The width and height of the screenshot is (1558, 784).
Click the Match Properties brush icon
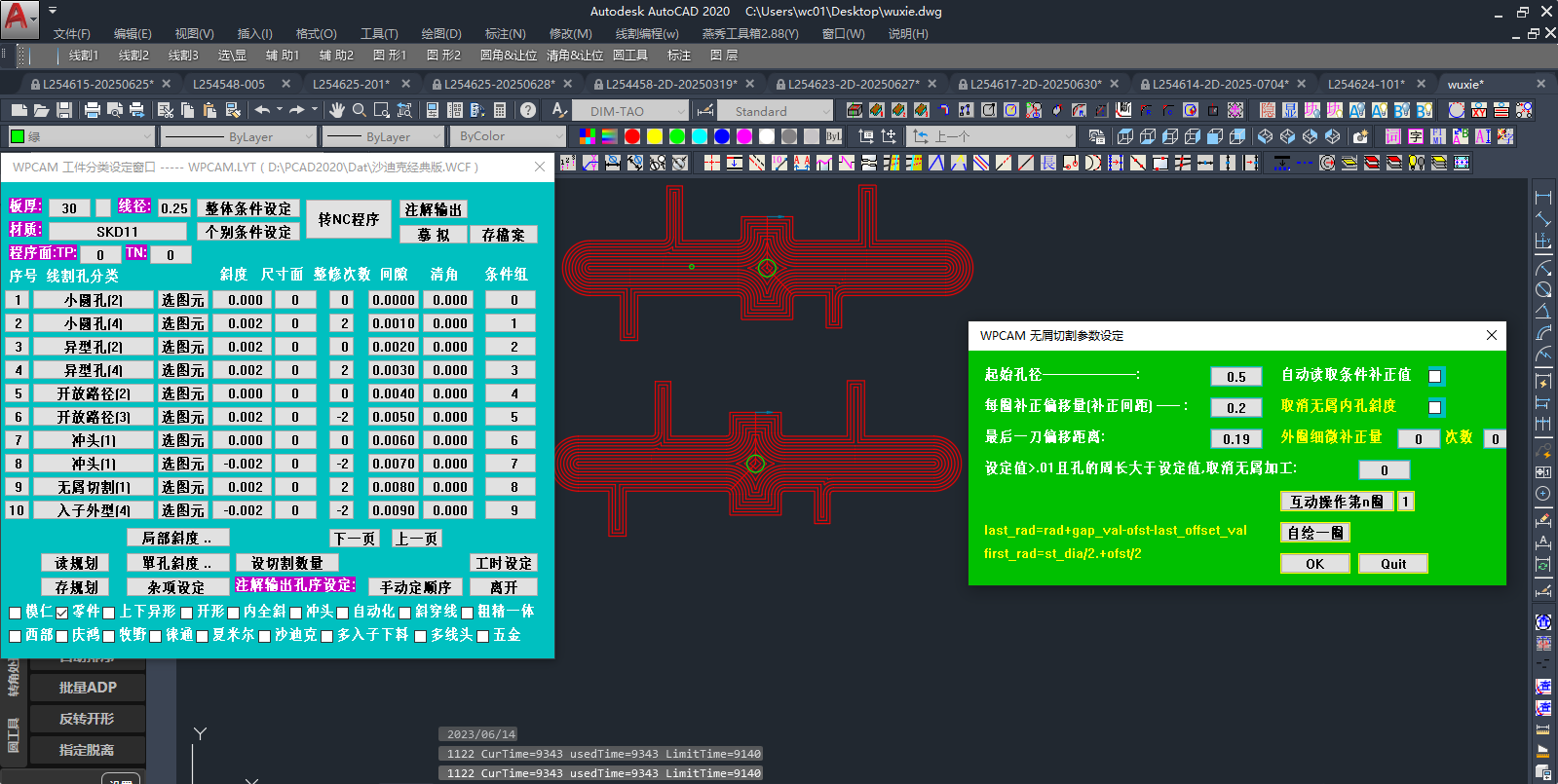(233, 110)
